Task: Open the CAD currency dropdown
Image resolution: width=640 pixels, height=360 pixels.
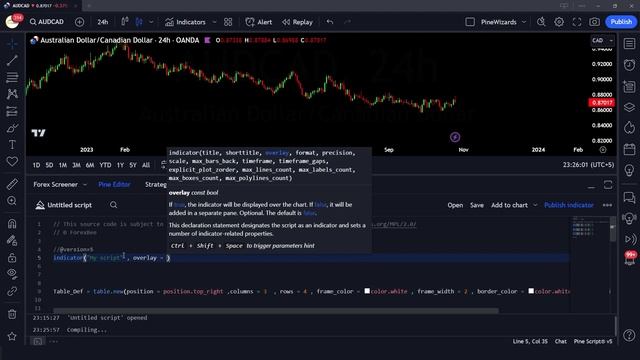Action: pos(602,40)
